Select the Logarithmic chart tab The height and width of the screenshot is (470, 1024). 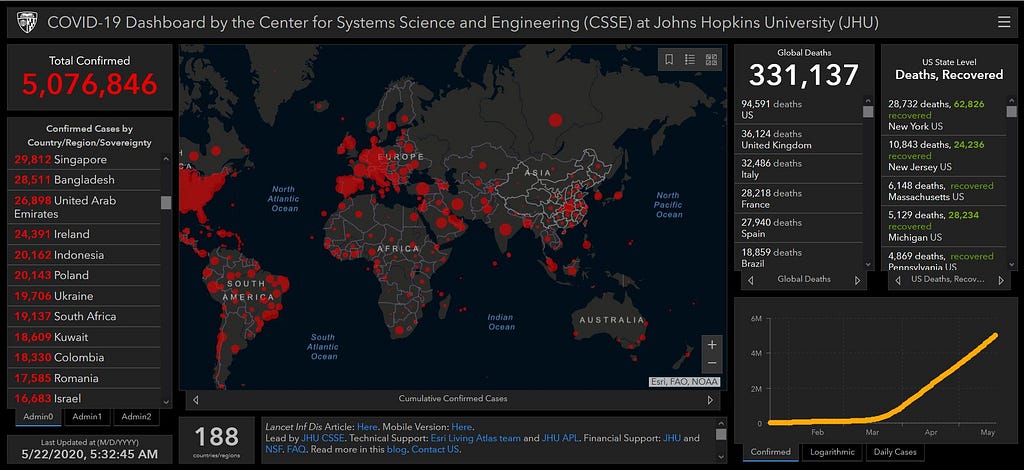click(831, 452)
